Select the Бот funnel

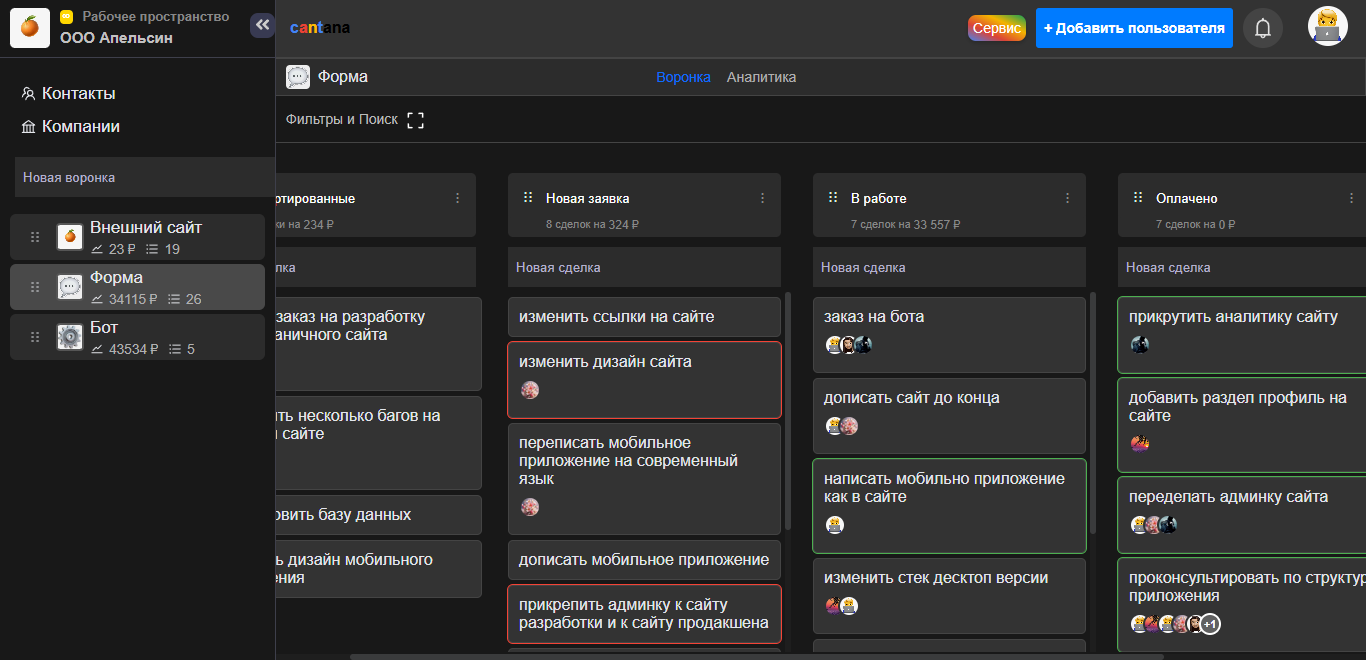tap(137, 337)
